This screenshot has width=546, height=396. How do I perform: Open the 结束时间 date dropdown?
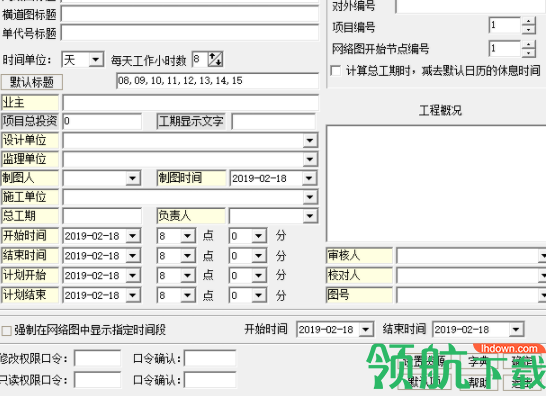click(x=133, y=256)
